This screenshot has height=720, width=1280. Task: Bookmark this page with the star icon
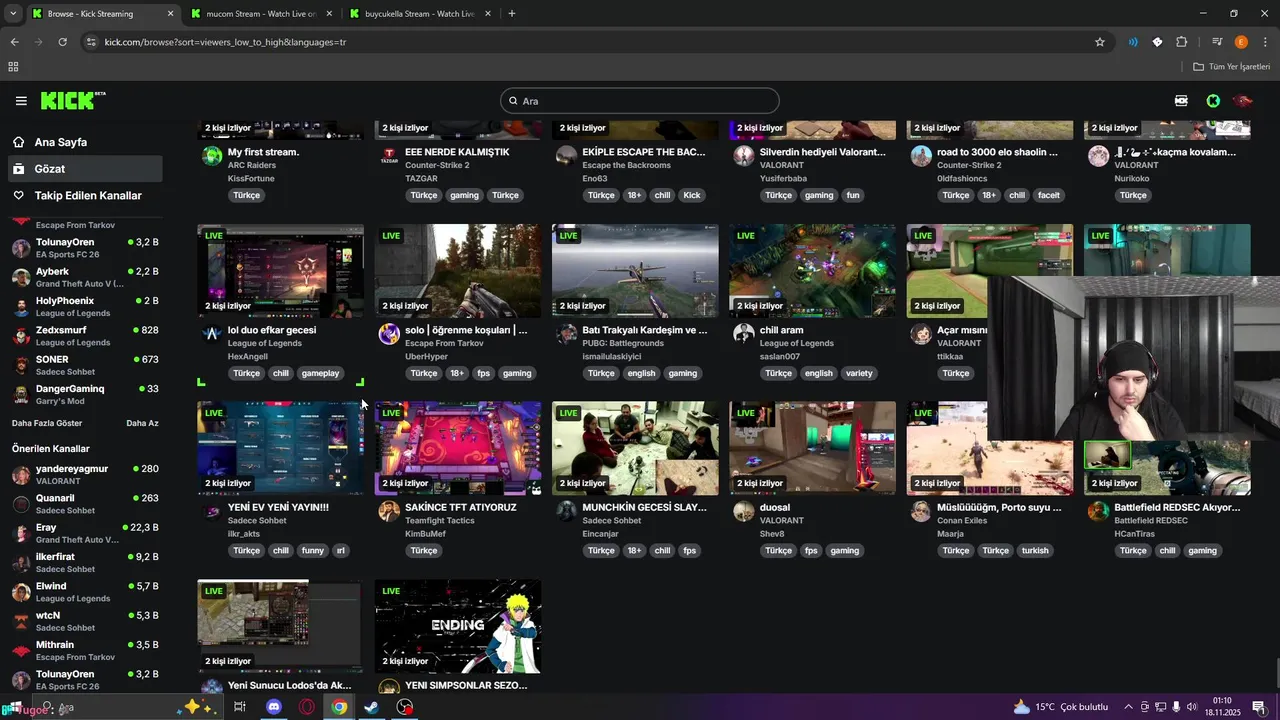click(1100, 42)
